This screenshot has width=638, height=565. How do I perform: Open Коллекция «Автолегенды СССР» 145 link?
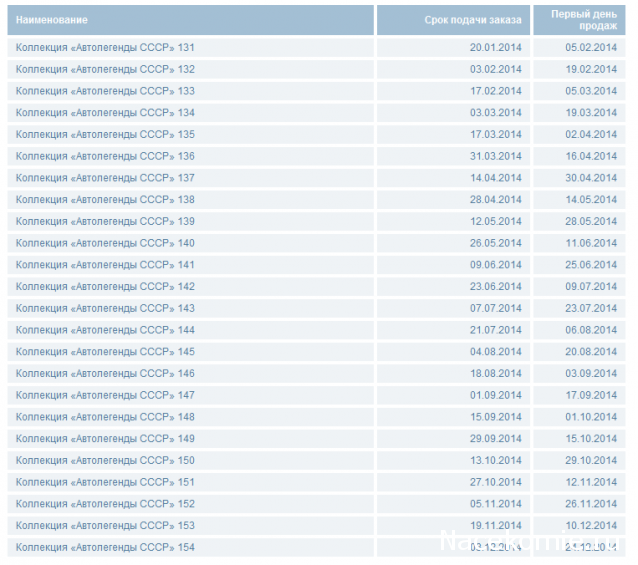click(x=105, y=352)
